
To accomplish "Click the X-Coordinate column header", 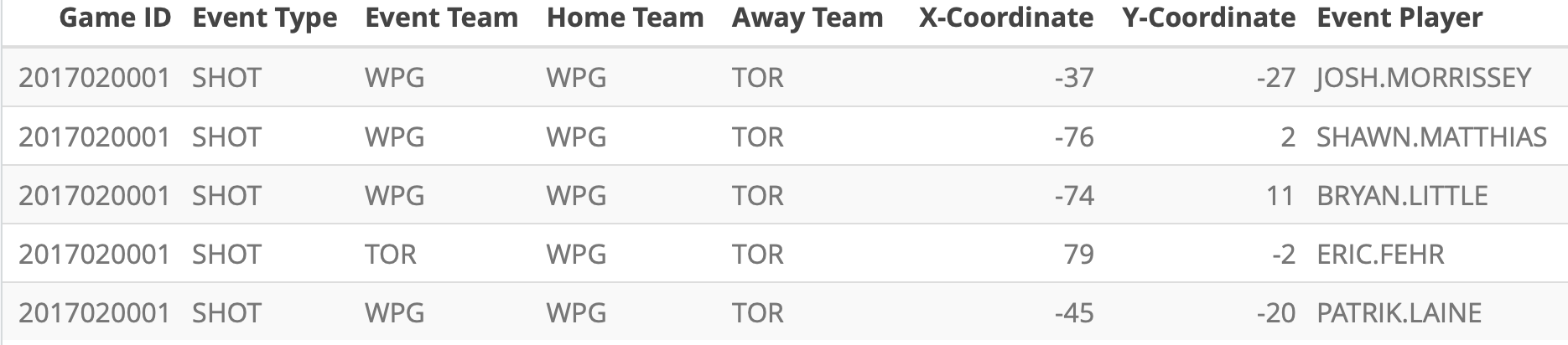I will pyautogui.click(x=1005, y=18).
